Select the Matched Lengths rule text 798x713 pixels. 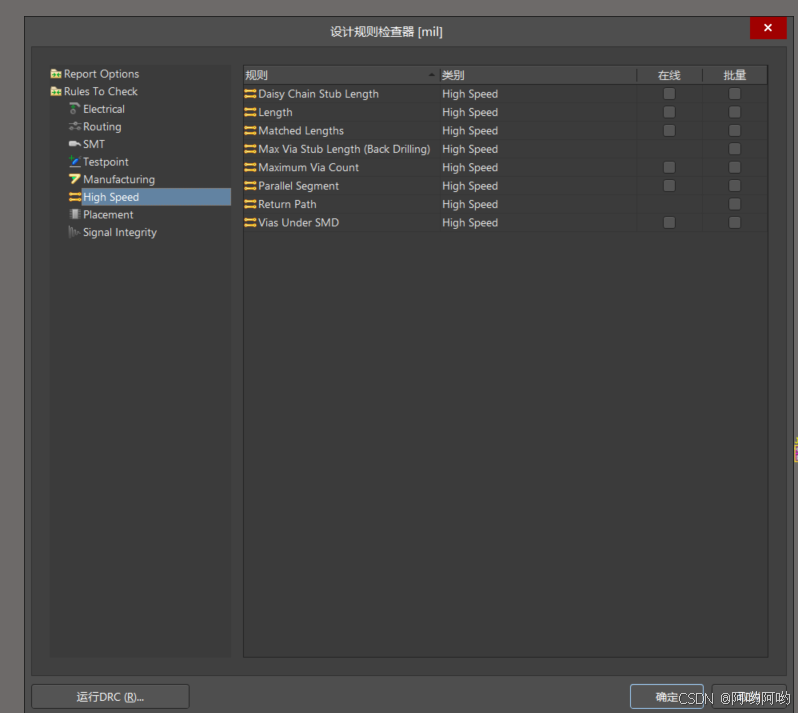pyautogui.click(x=301, y=130)
